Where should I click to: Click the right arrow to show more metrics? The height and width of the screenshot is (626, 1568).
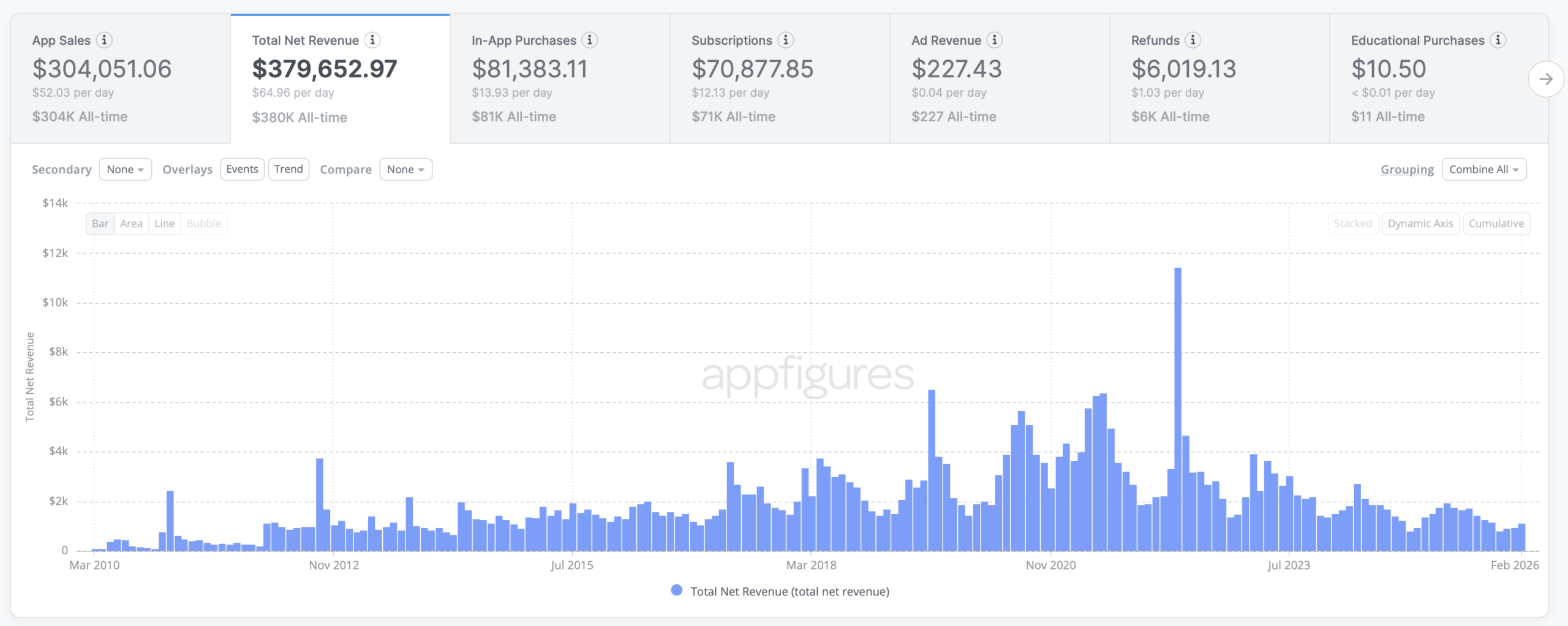[x=1545, y=79]
